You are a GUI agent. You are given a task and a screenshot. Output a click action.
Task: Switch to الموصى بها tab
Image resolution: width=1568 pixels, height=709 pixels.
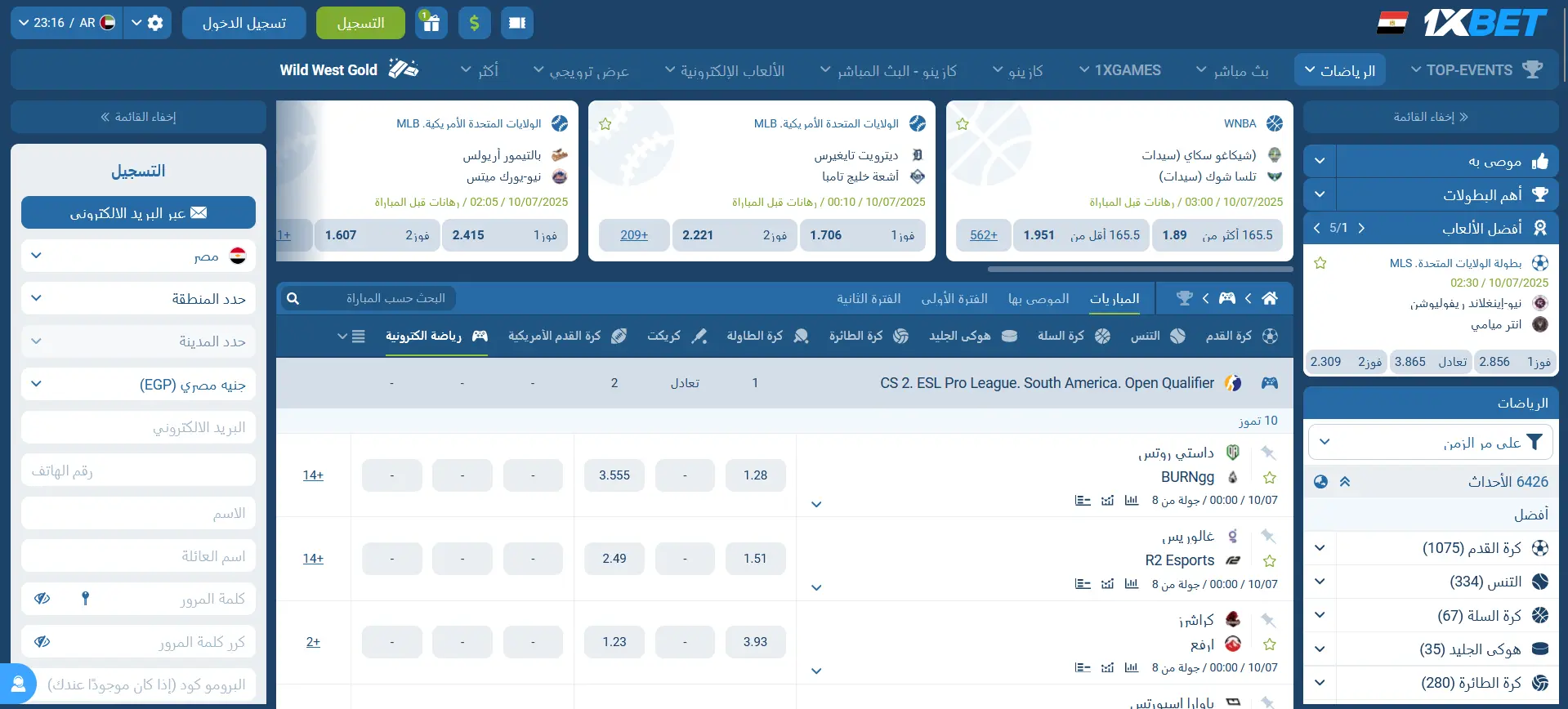point(1039,299)
